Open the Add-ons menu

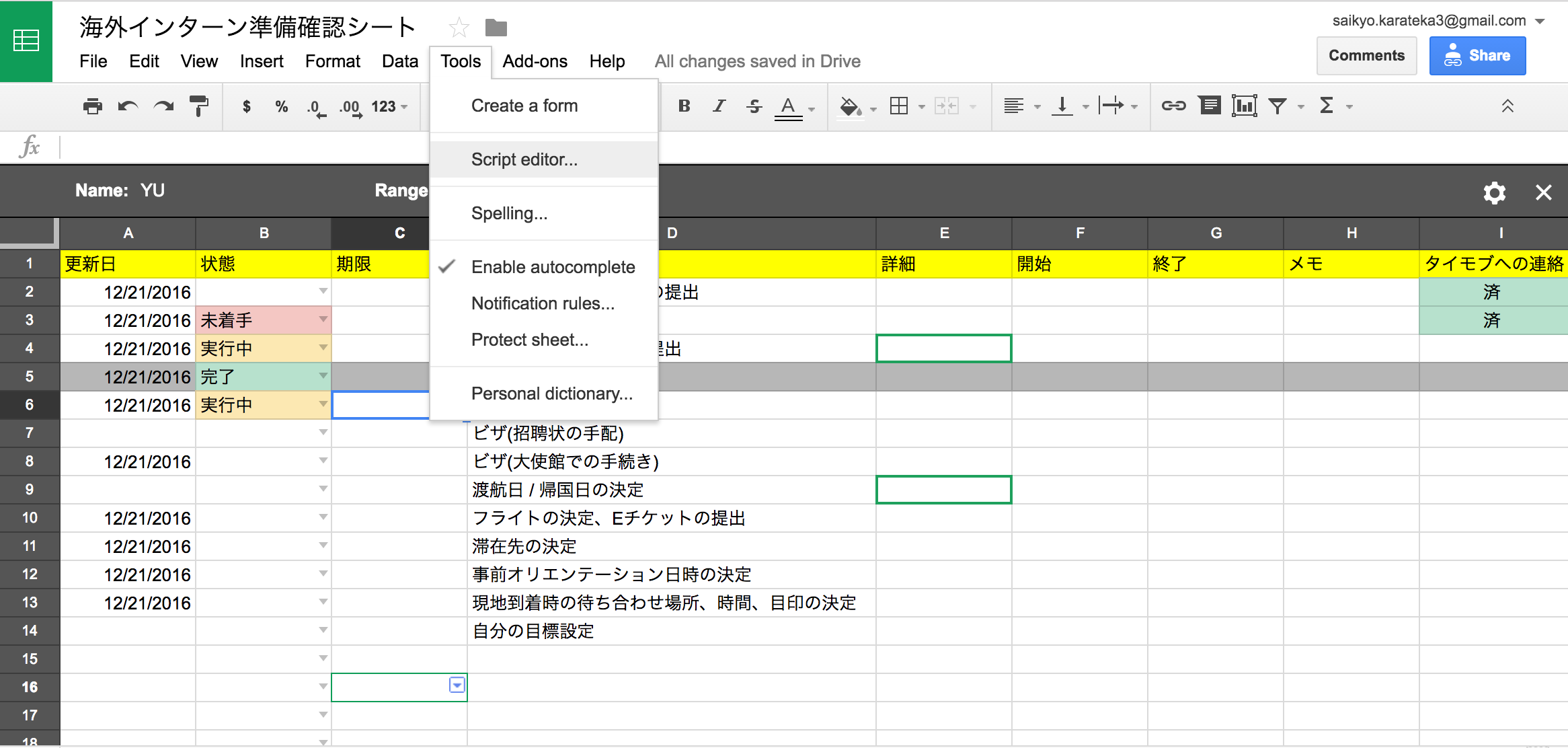point(535,61)
